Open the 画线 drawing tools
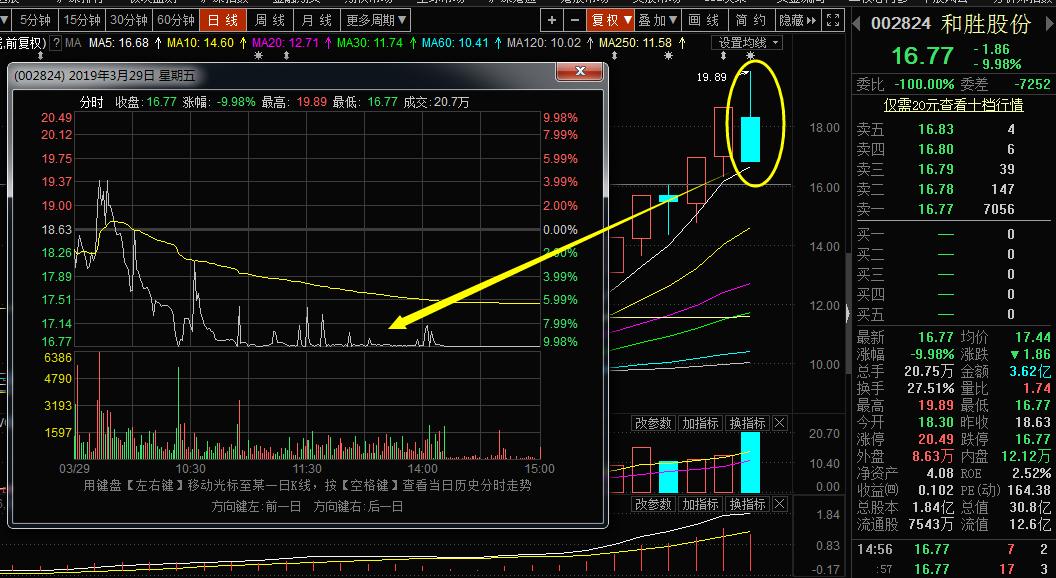Viewport: 1056px width, 578px height. click(704, 20)
